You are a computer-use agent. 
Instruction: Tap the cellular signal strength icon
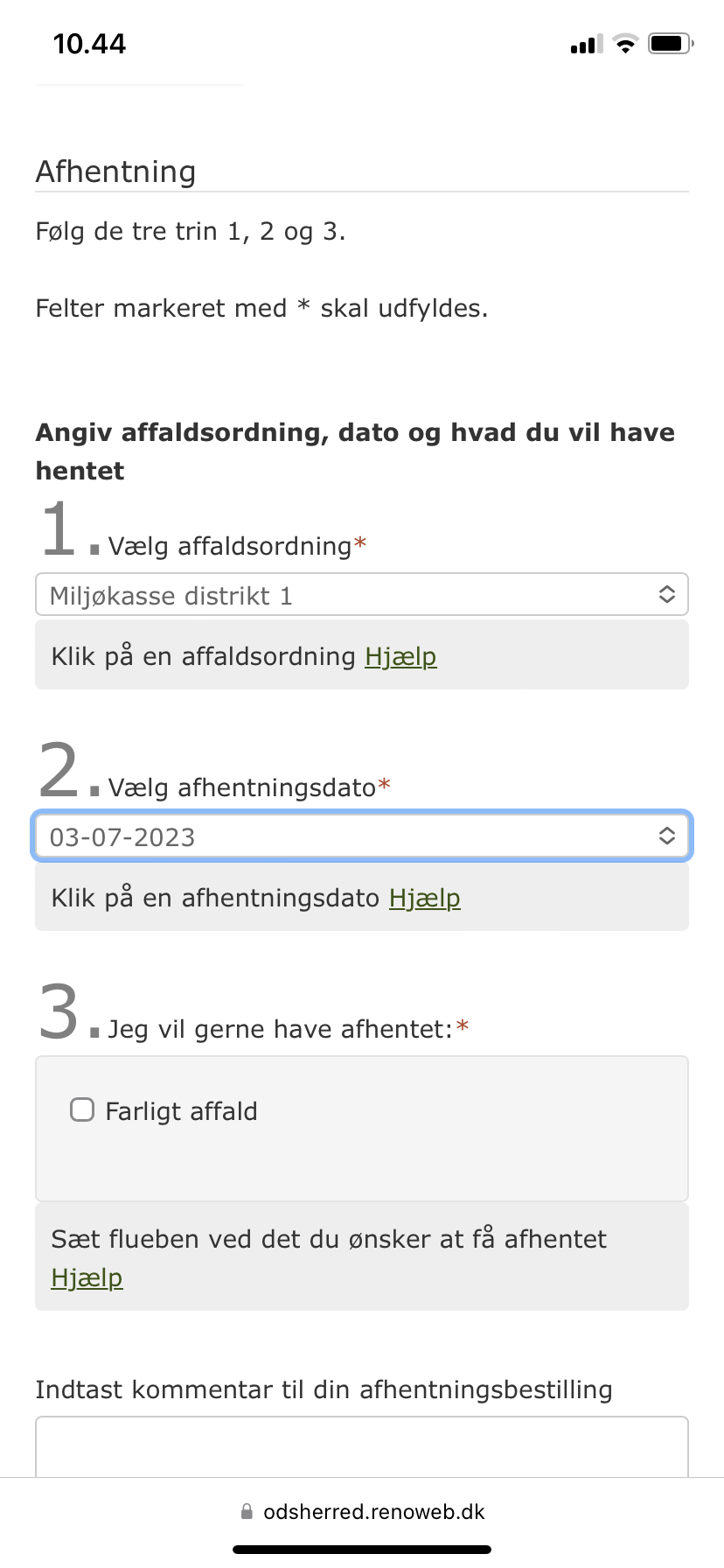click(x=586, y=45)
